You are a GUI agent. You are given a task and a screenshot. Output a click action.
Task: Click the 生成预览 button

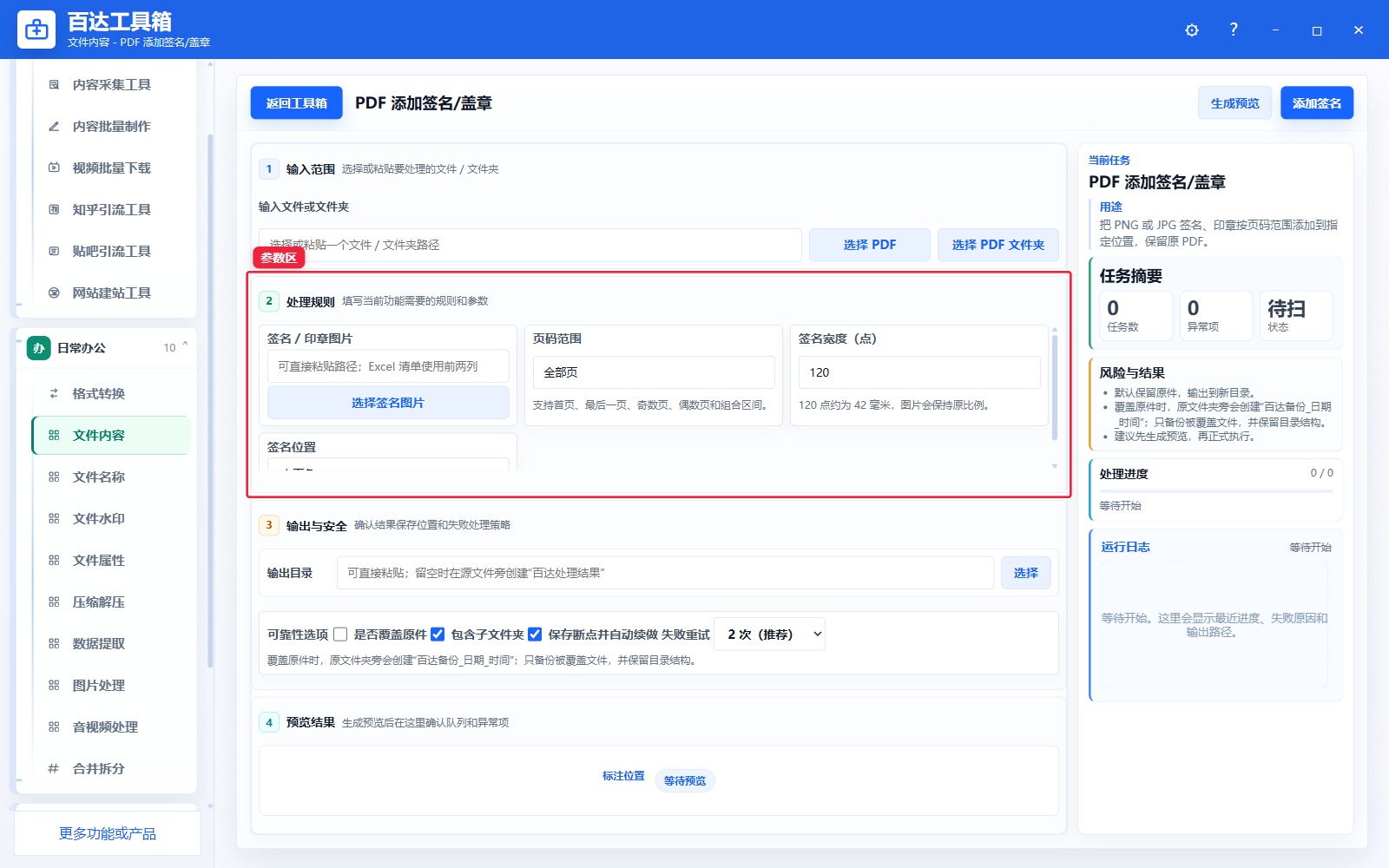click(1234, 103)
